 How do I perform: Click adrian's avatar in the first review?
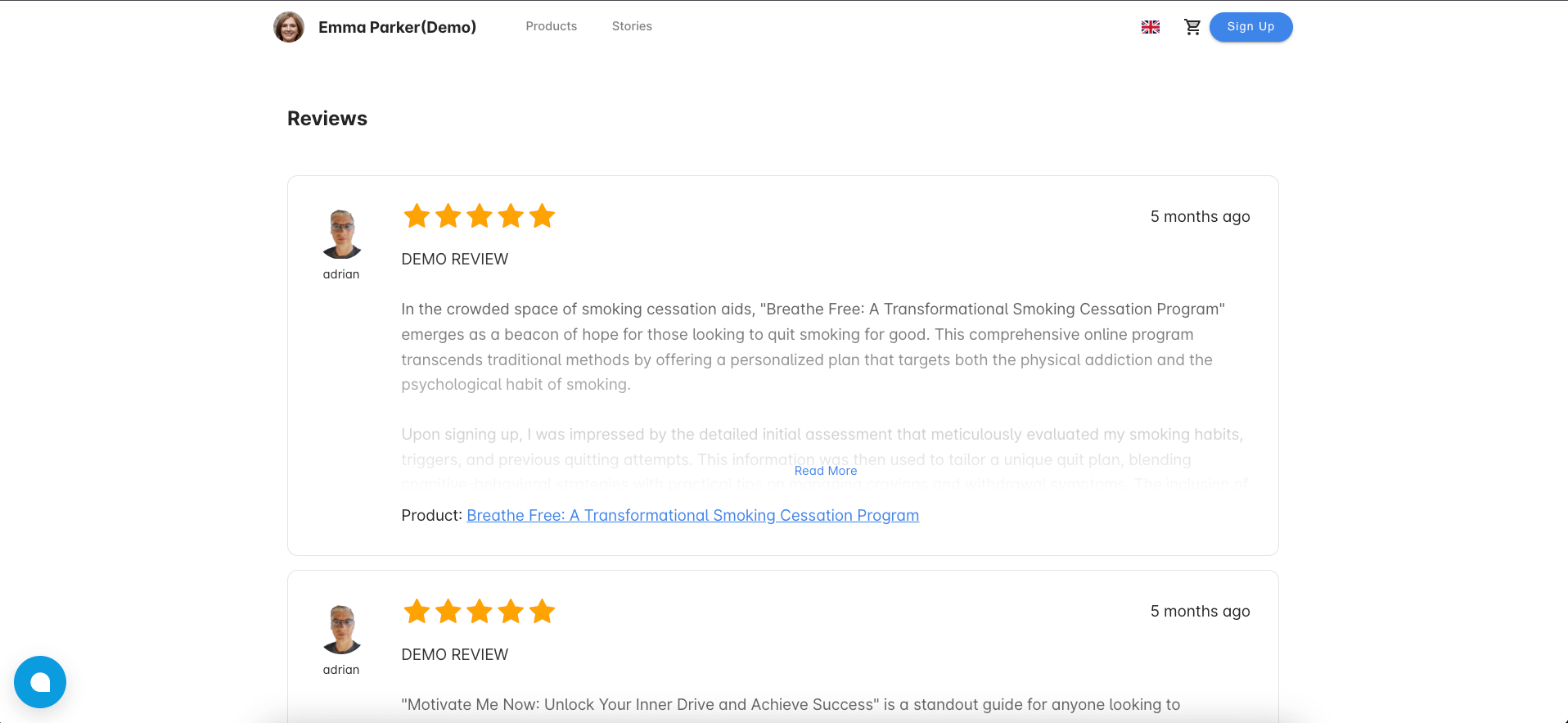click(x=342, y=234)
